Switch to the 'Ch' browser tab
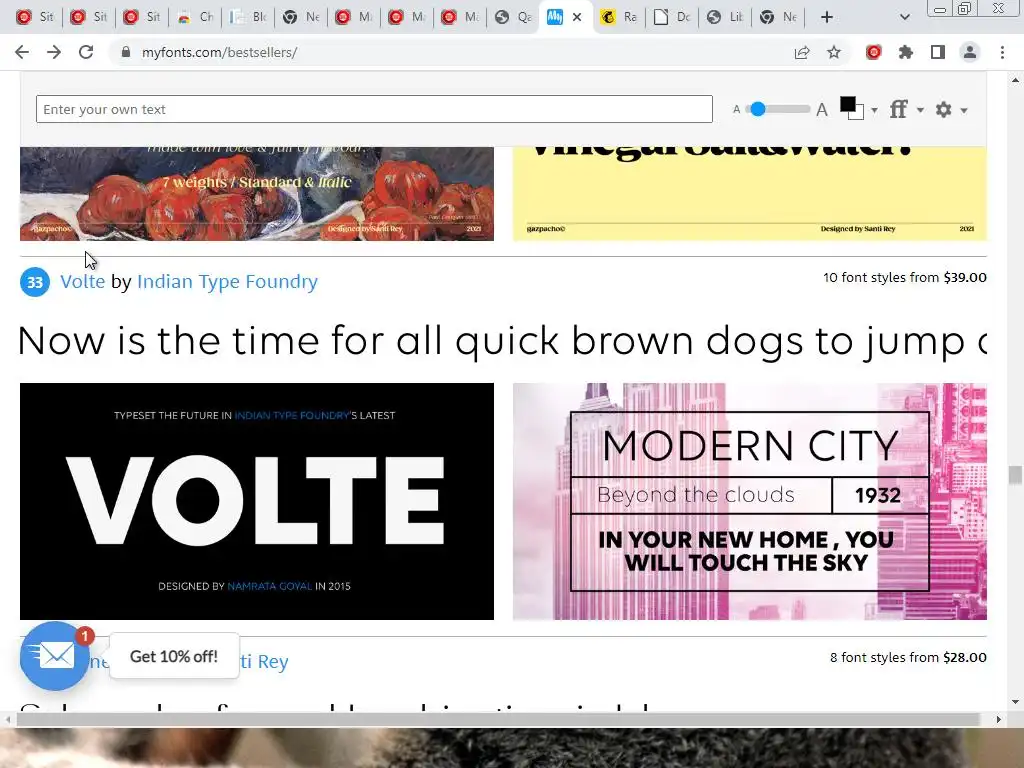The image size is (1024, 768). coord(195,17)
